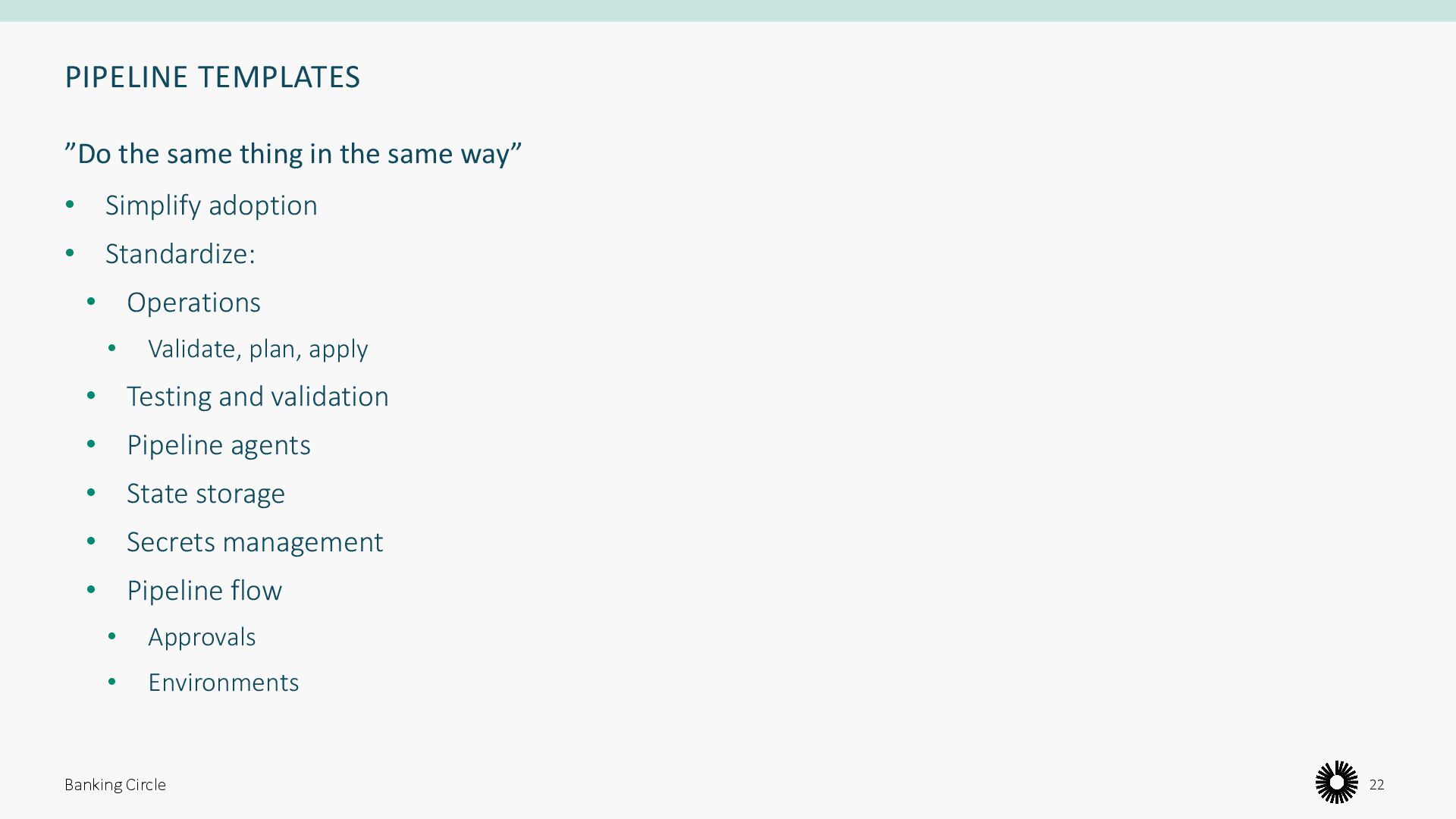Select the PIPELINE TEMPLATES title

pos(212,77)
